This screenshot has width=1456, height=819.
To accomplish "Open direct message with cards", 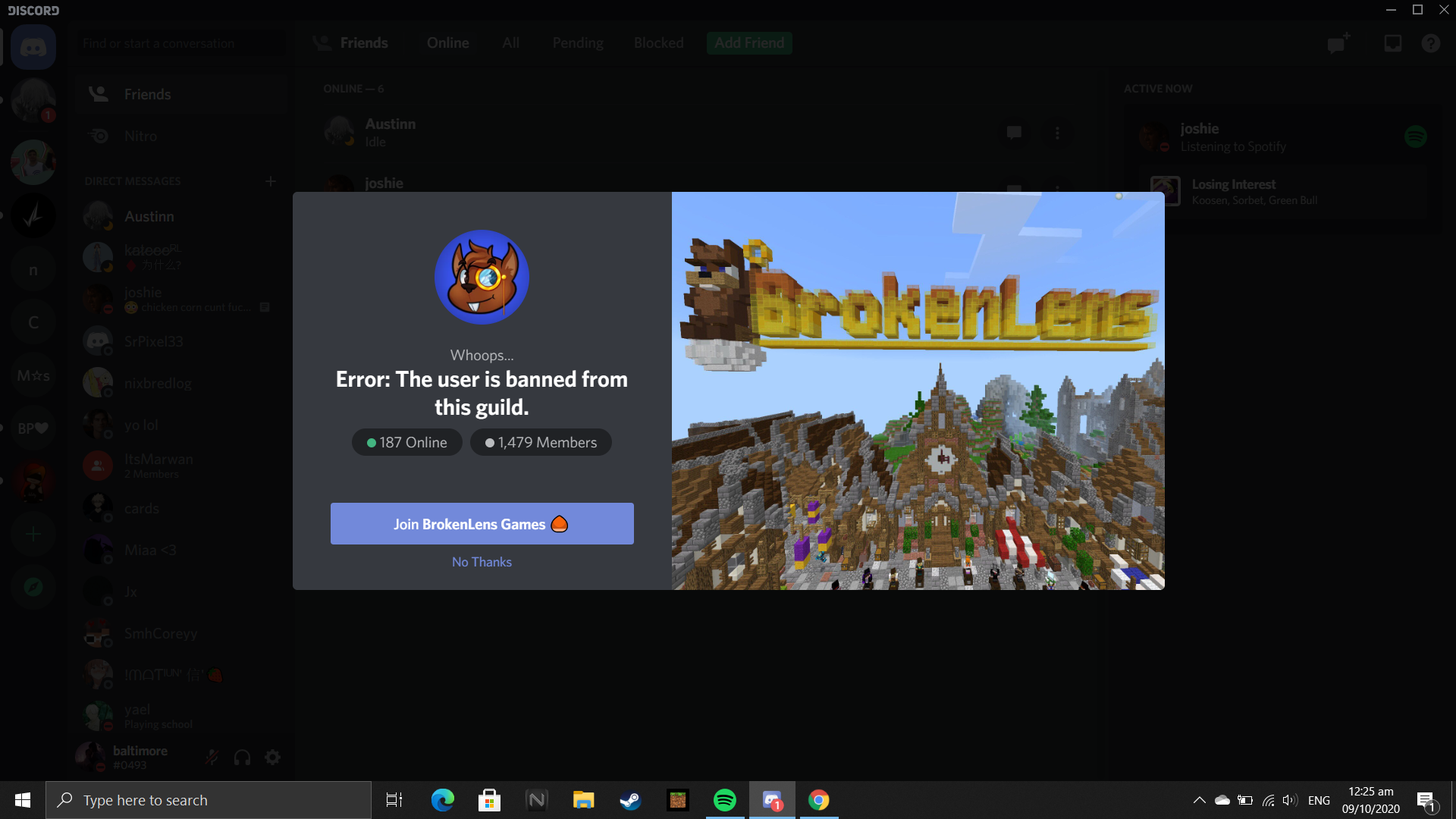I will (182, 508).
